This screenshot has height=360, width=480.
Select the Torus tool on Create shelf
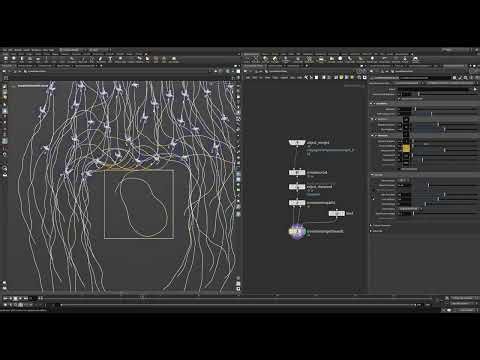click(30, 59)
